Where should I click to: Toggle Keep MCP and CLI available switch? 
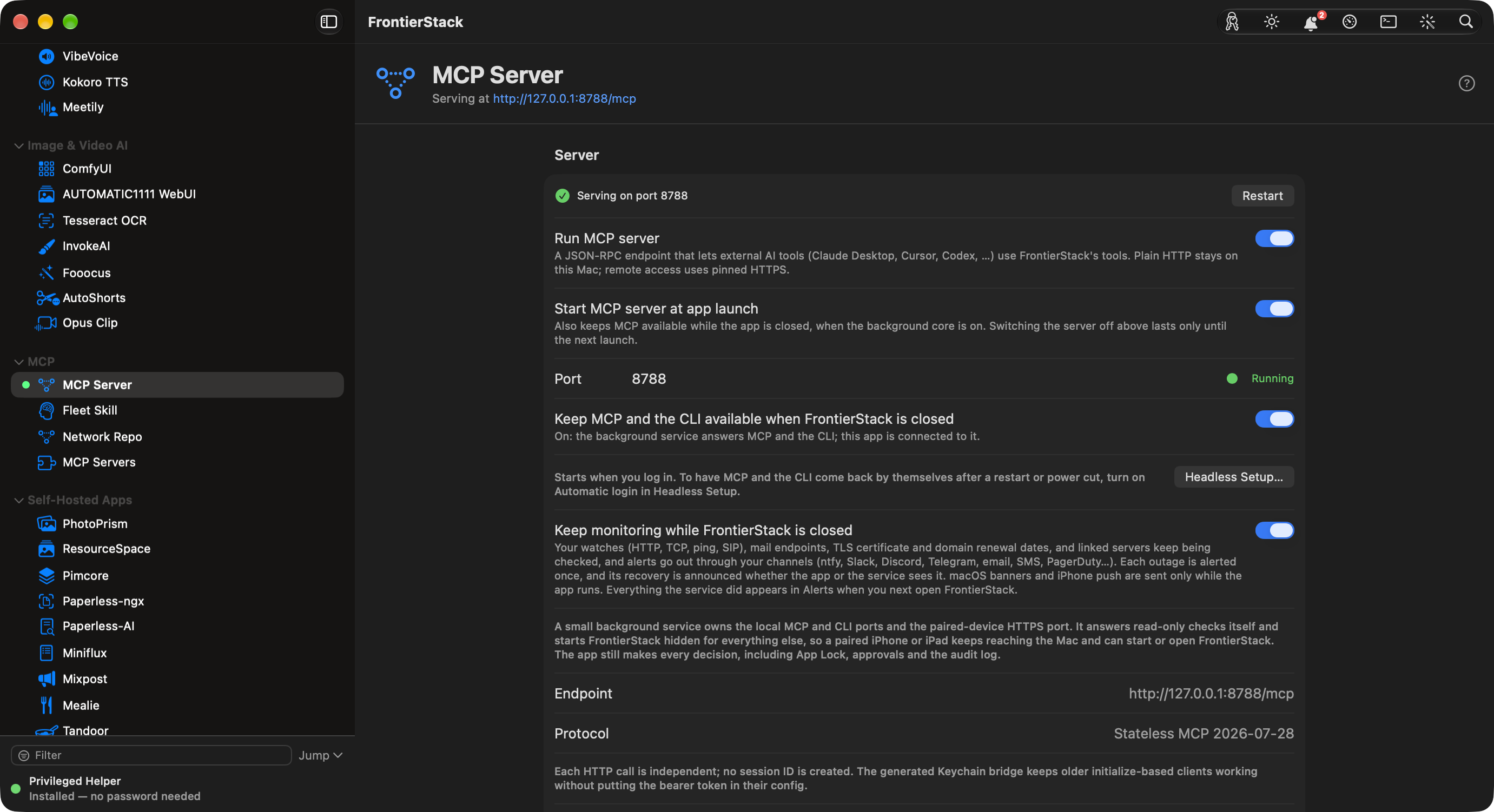(1274, 418)
